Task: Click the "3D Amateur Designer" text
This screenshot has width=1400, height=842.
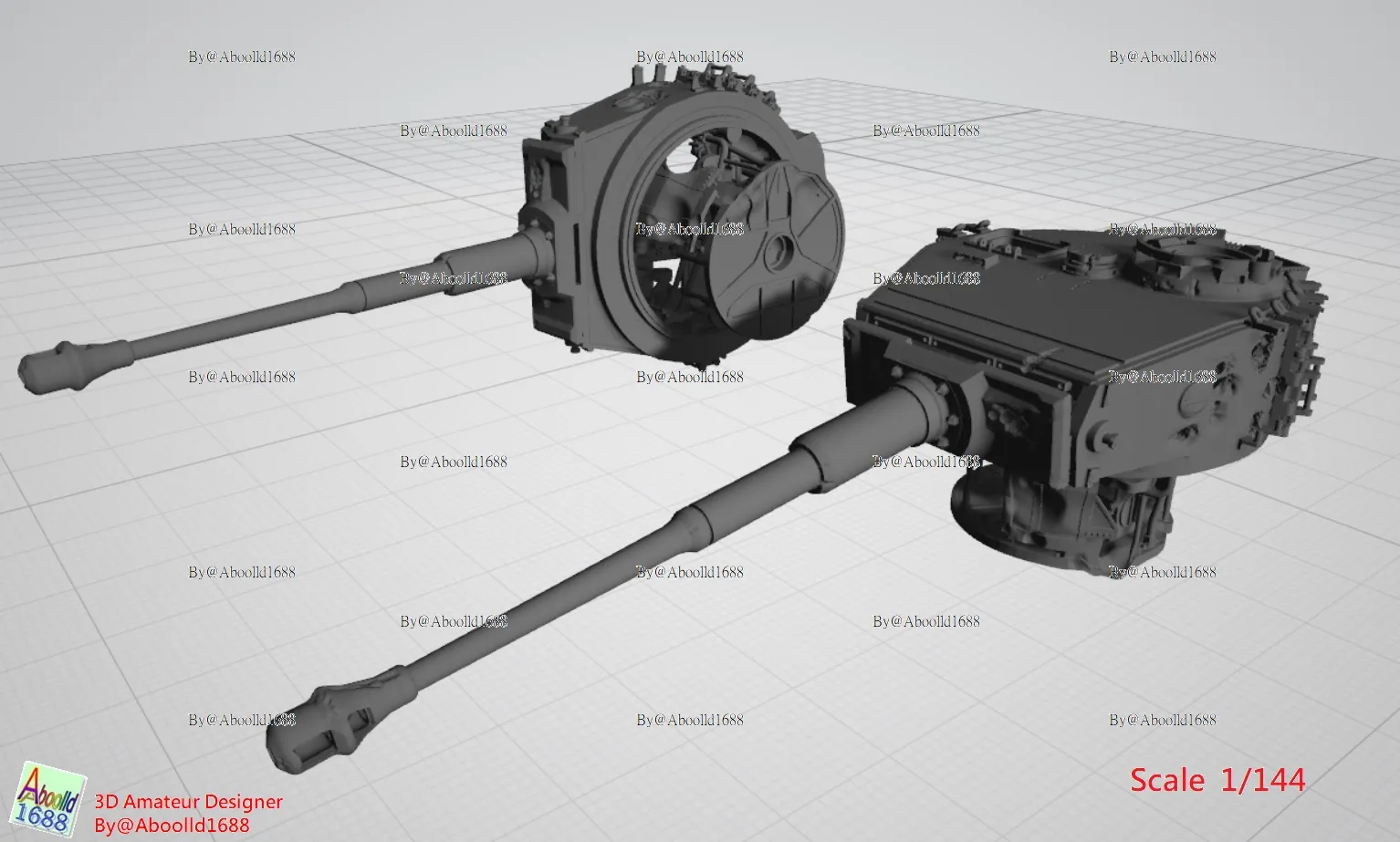Action: click(x=189, y=802)
